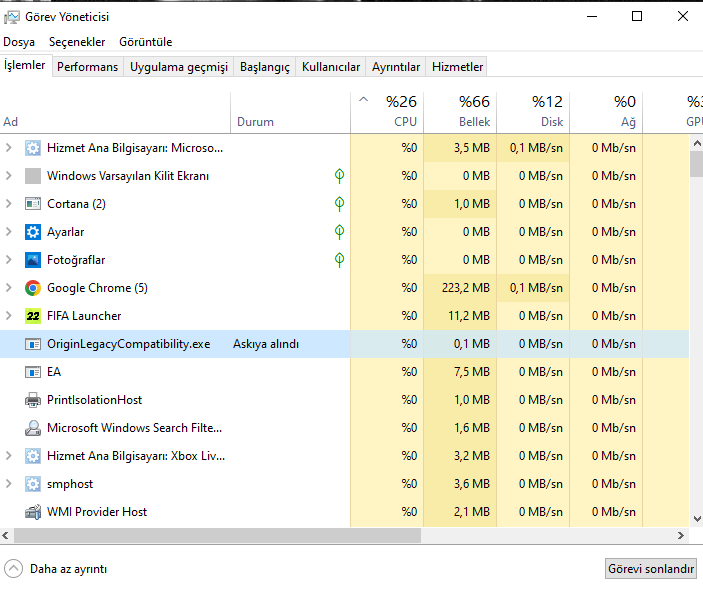Click the Google Chrome process icon
The image size is (703, 590).
[x=33, y=288]
